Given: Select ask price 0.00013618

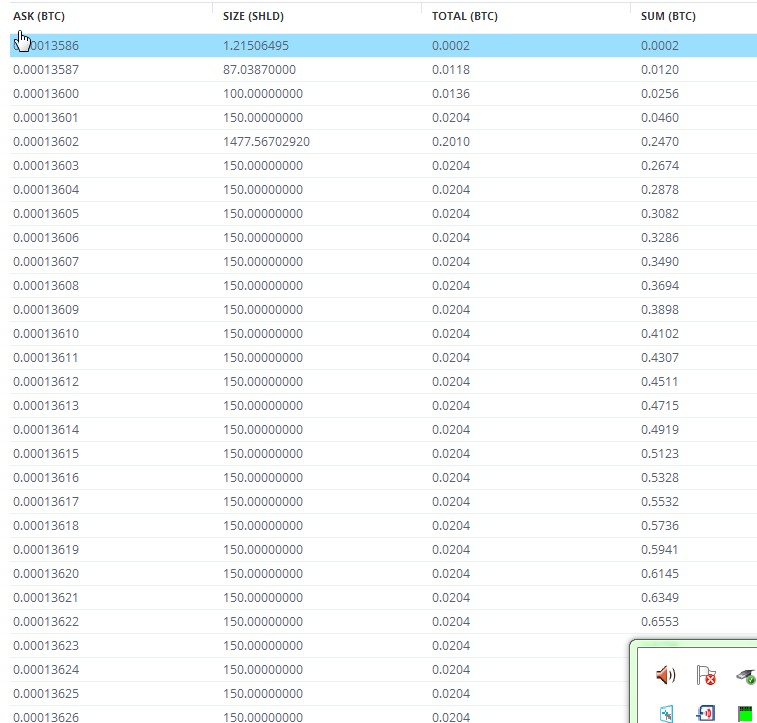Looking at the screenshot, I should tap(46, 526).
